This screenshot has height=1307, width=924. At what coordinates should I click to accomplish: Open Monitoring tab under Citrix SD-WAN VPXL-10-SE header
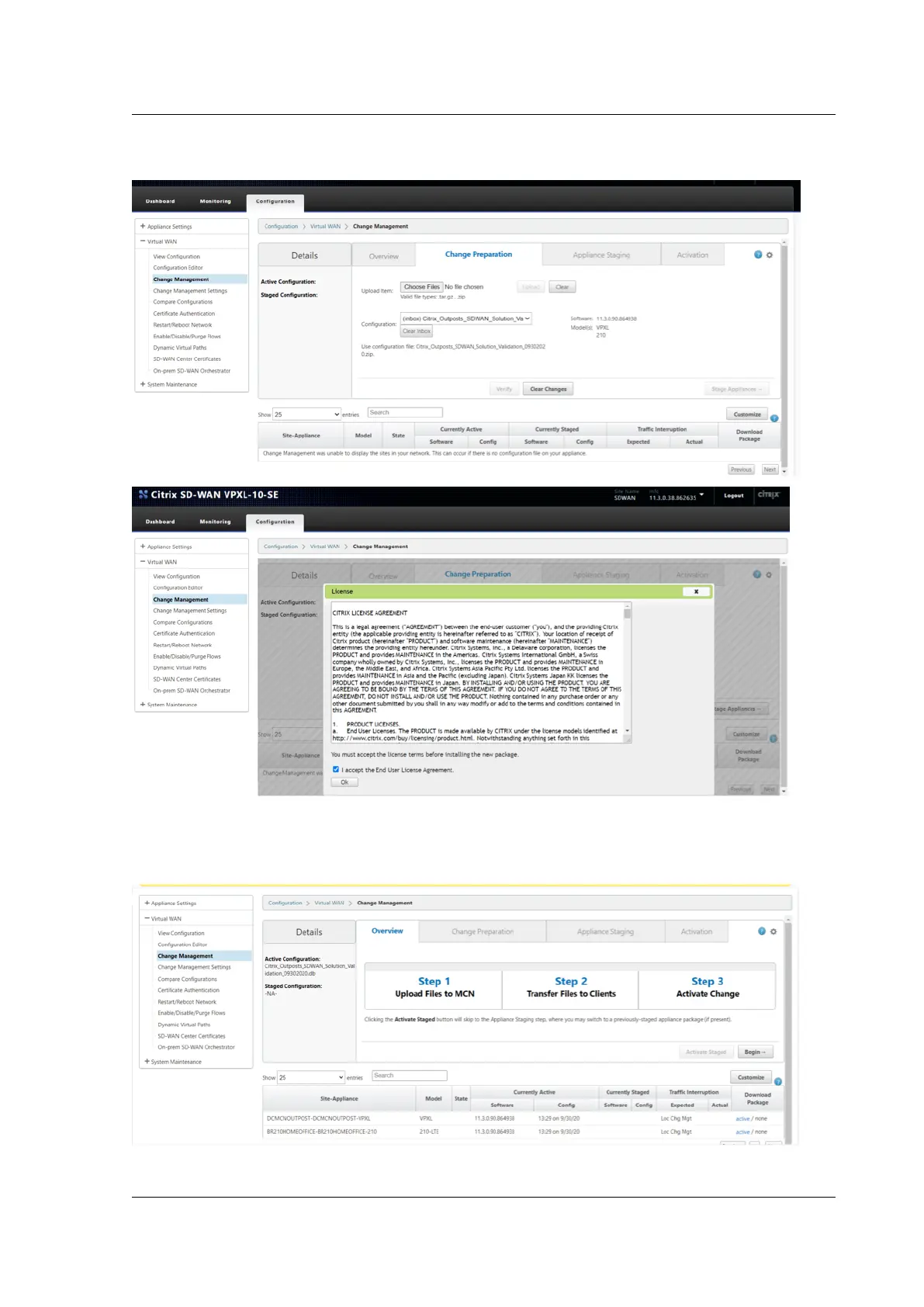click(x=215, y=522)
